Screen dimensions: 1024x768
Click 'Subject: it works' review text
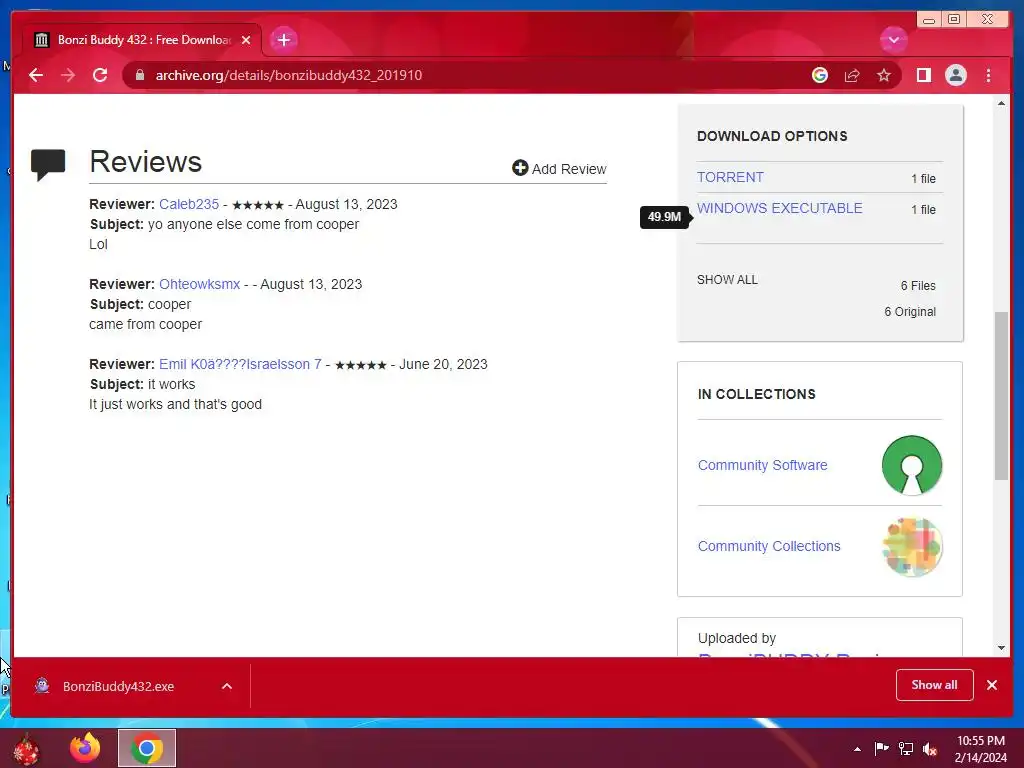click(x=142, y=384)
